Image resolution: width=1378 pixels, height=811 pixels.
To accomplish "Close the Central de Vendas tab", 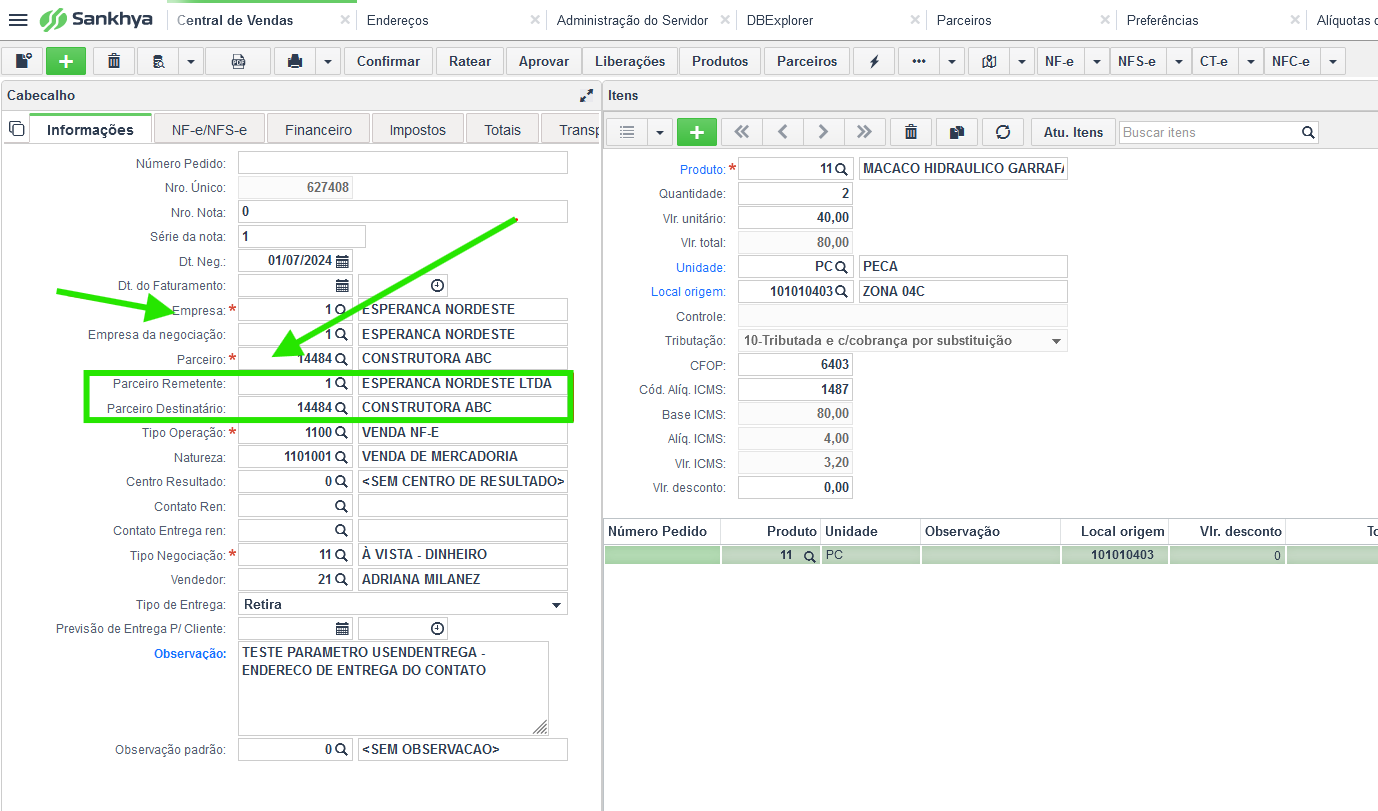I will (345, 20).
